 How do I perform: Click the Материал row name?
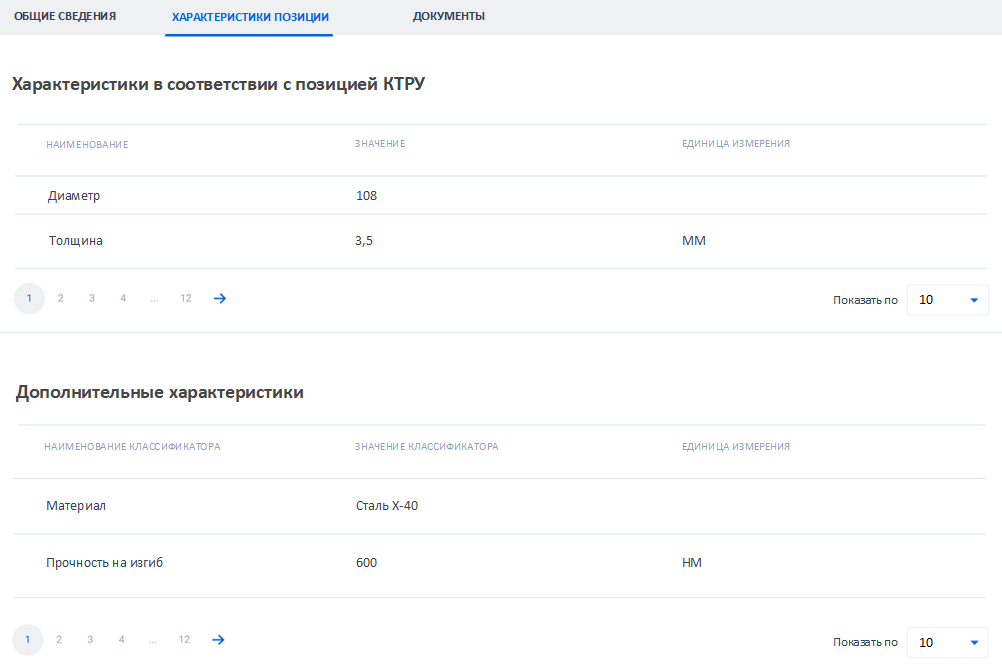tap(75, 506)
